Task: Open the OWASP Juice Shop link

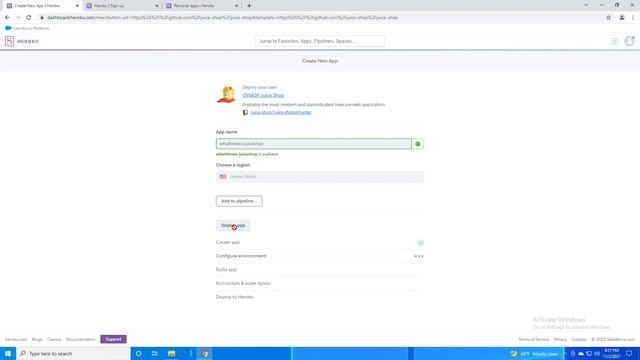Action: coord(263,95)
